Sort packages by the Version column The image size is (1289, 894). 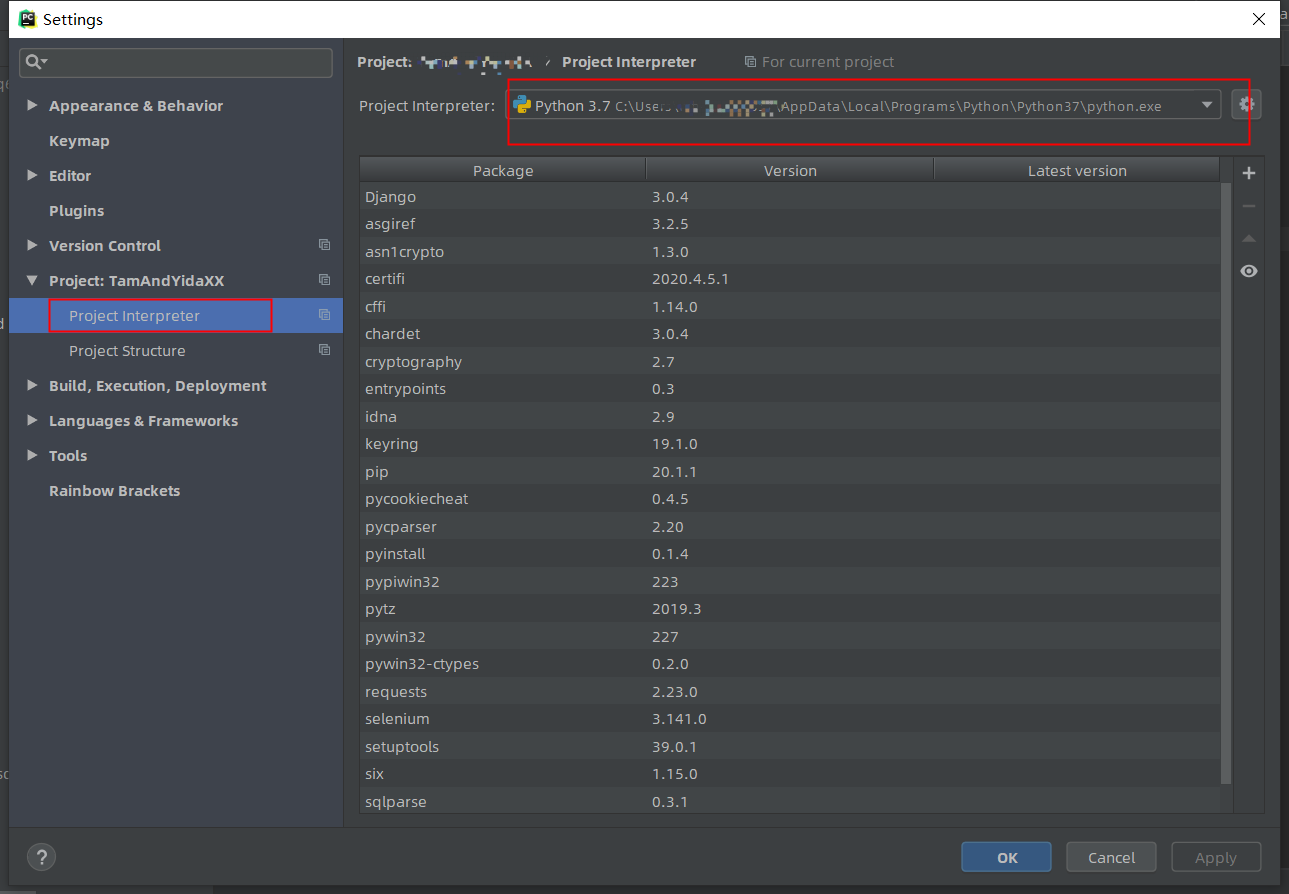pyautogui.click(x=789, y=169)
